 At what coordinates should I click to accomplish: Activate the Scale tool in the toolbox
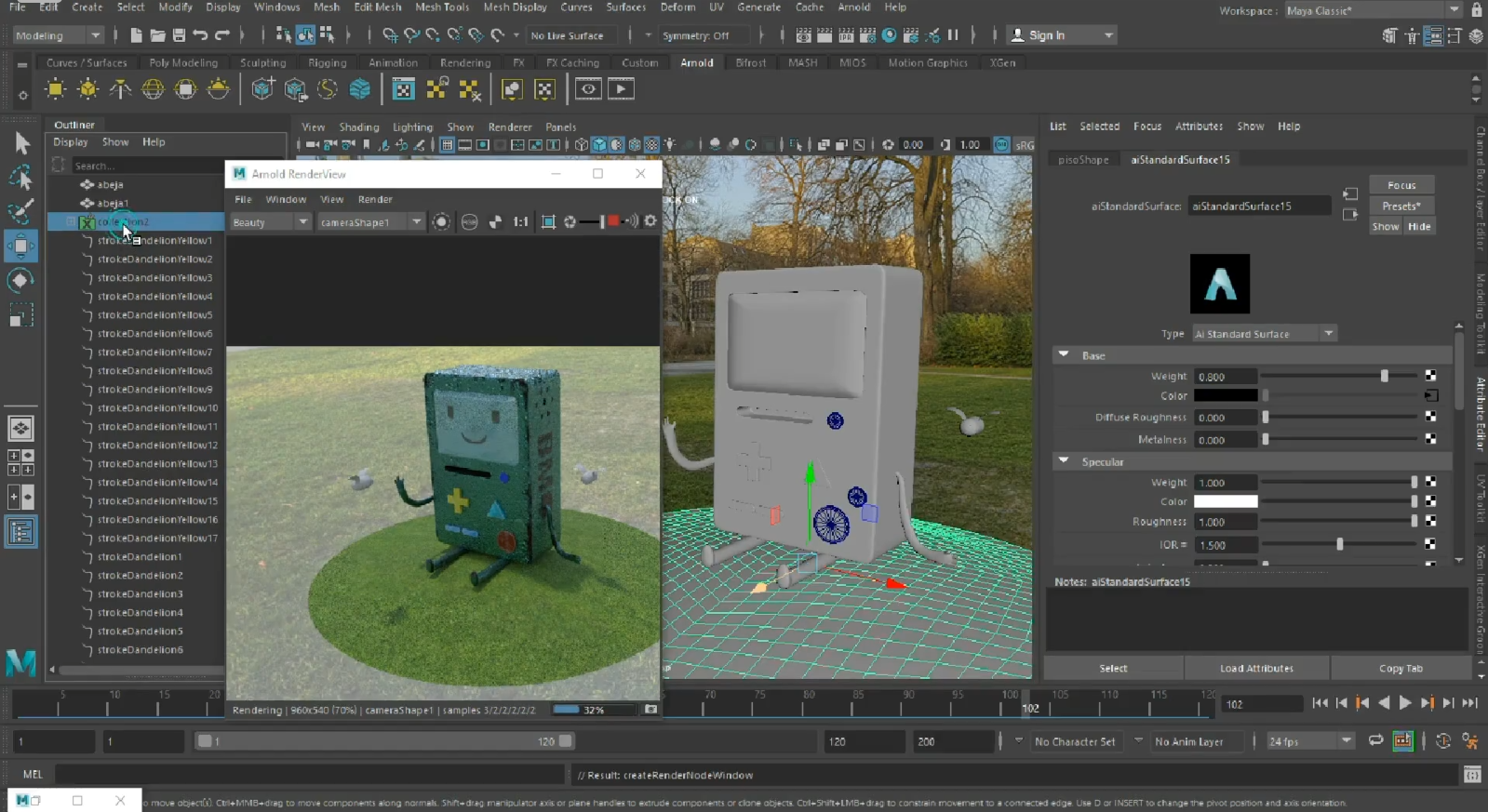click(20, 316)
